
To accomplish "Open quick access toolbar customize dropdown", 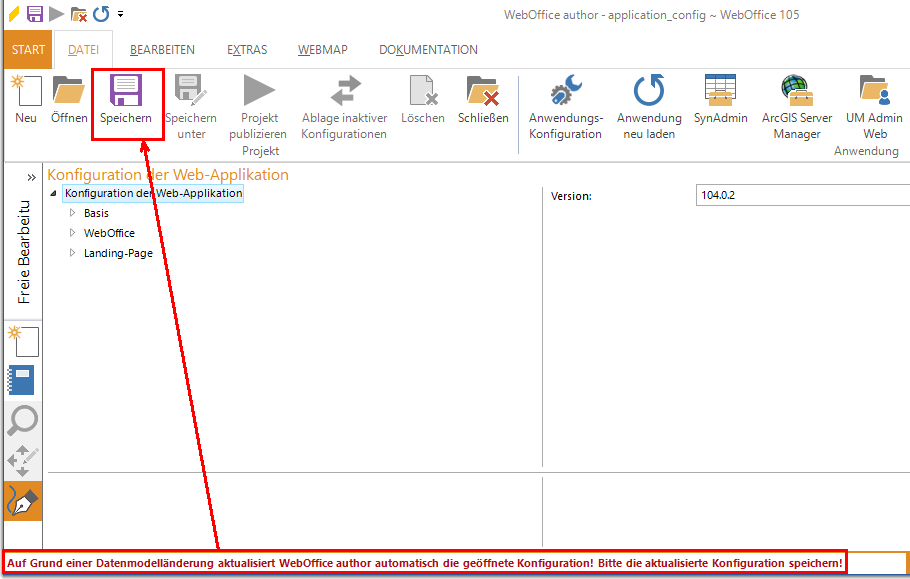I will [x=120, y=13].
